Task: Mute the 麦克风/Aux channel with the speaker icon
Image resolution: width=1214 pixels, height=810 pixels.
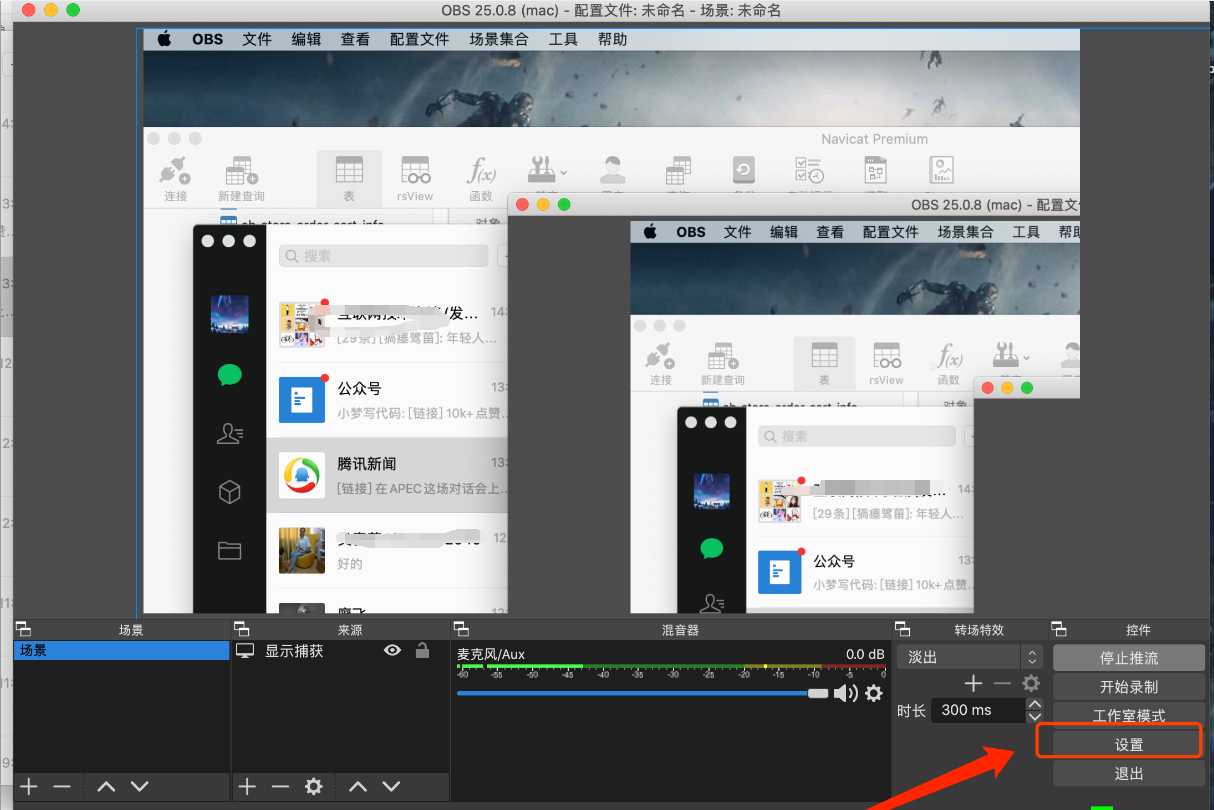Action: coord(846,693)
